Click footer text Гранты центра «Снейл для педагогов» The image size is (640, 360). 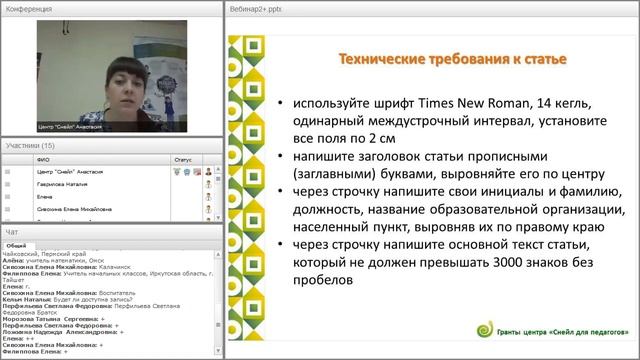(x=562, y=332)
